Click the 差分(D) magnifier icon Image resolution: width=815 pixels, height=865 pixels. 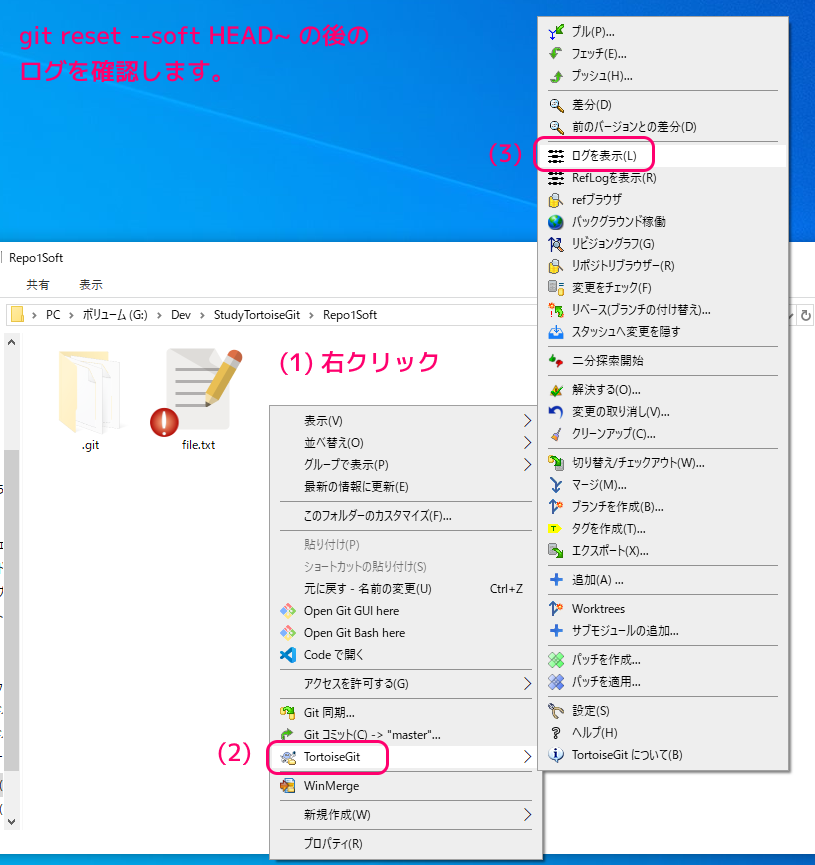pyautogui.click(x=556, y=105)
